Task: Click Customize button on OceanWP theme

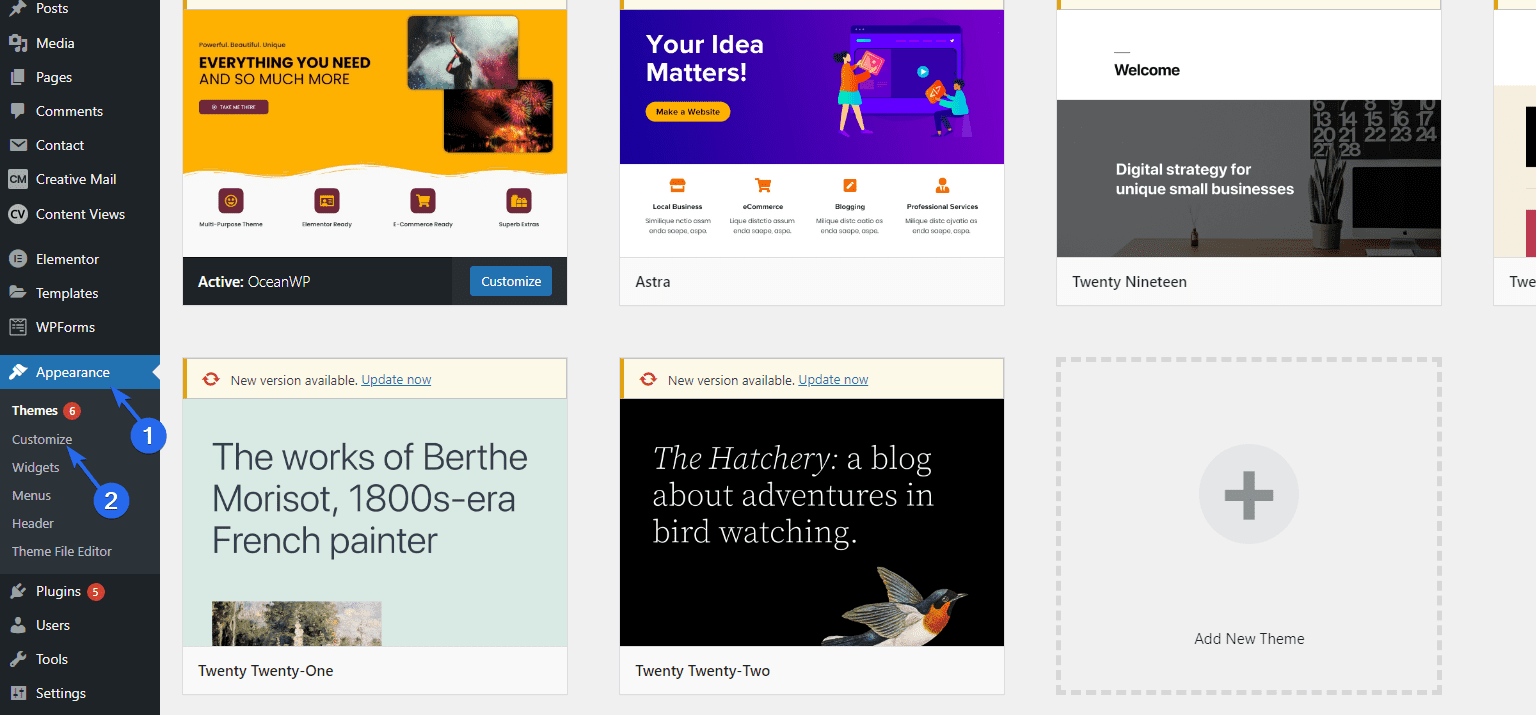Action: point(511,281)
